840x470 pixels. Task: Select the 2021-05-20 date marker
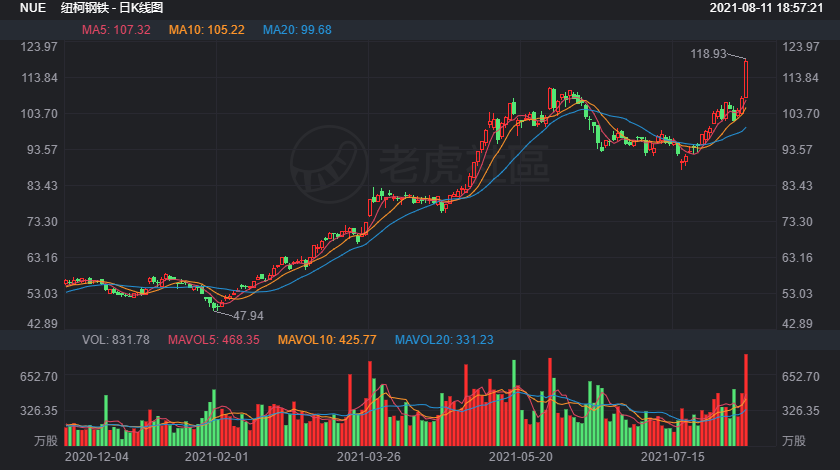point(520,456)
